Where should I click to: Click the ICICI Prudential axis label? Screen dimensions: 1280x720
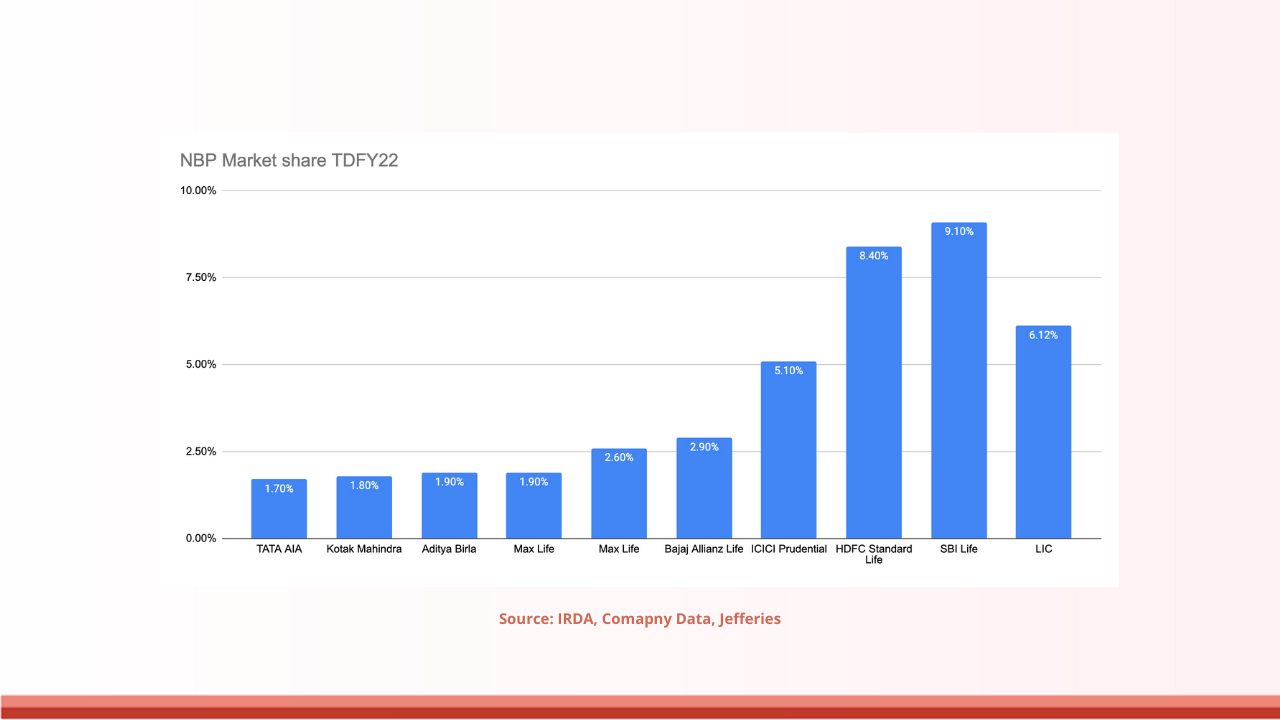tap(789, 549)
